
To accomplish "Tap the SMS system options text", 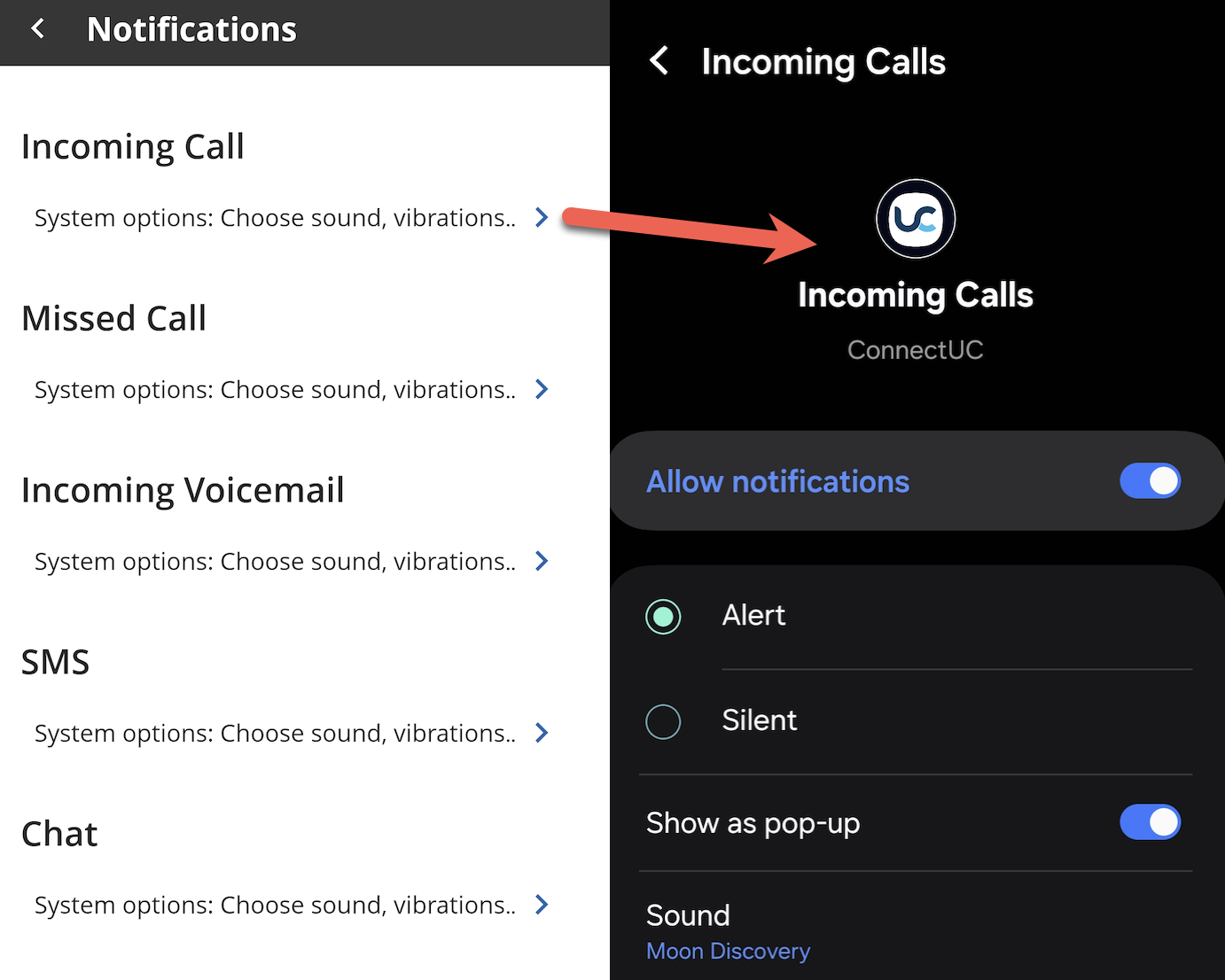I will (x=275, y=734).
